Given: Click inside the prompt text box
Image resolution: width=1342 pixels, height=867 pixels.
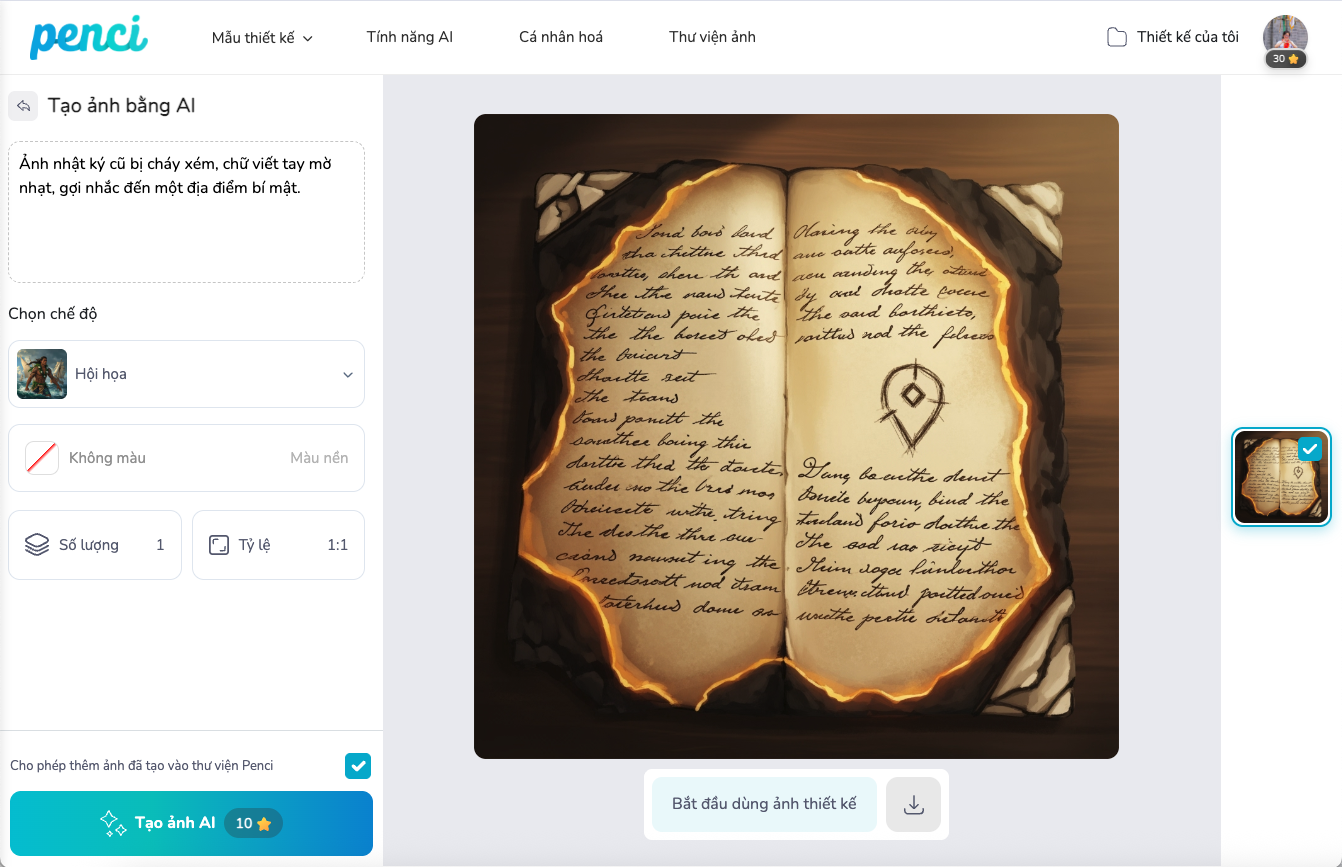Looking at the screenshot, I should click(x=186, y=212).
